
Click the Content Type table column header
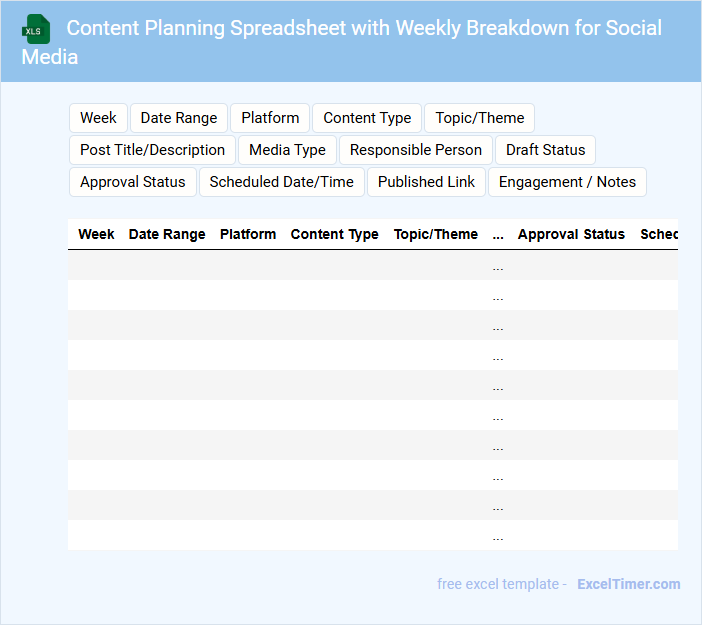(334, 234)
